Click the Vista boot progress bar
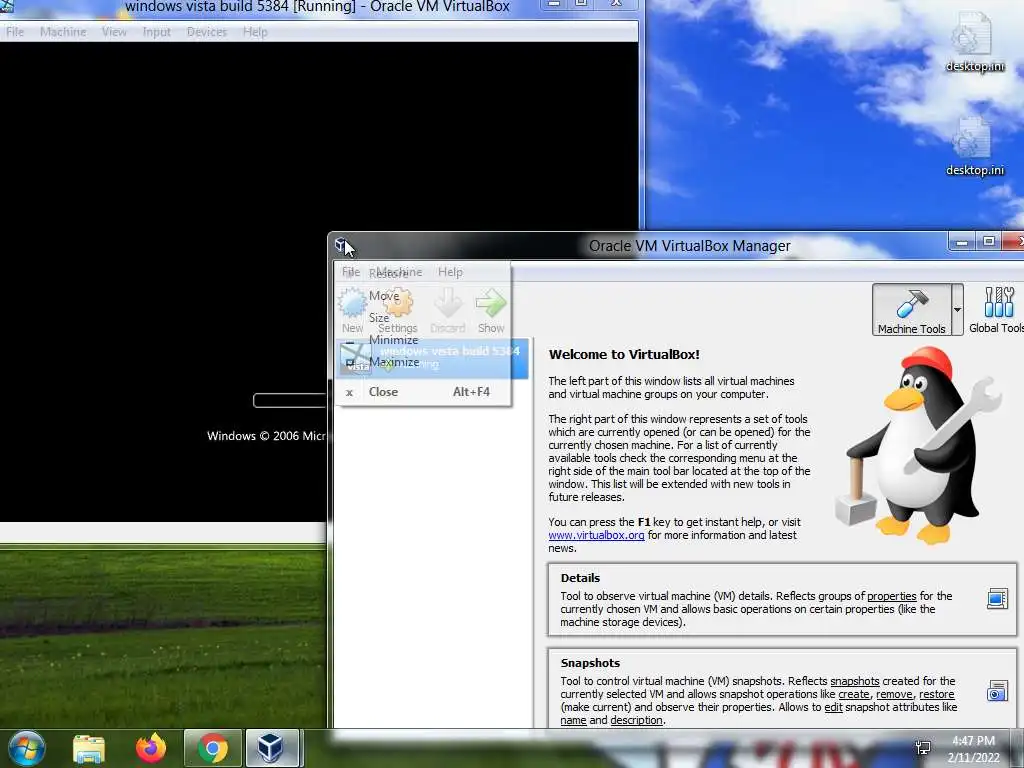The image size is (1024, 768). pyautogui.click(x=289, y=400)
